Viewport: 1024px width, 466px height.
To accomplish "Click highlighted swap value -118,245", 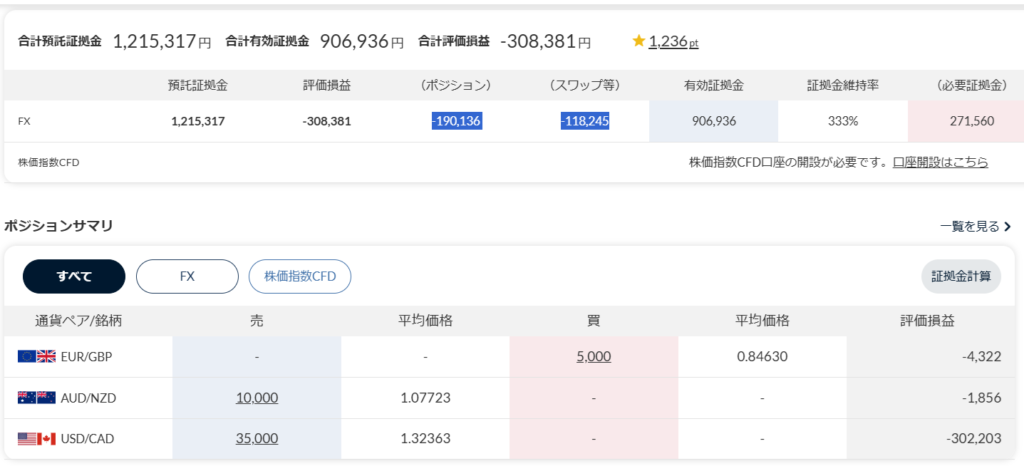I will (x=585, y=121).
